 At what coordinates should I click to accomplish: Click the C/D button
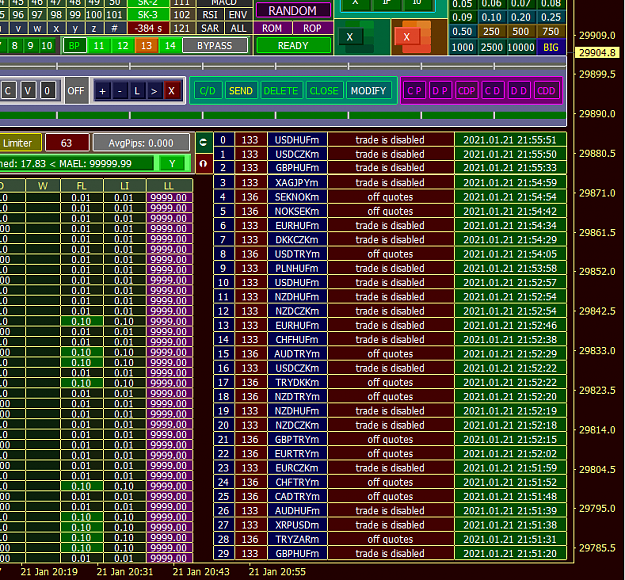click(207, 91)
